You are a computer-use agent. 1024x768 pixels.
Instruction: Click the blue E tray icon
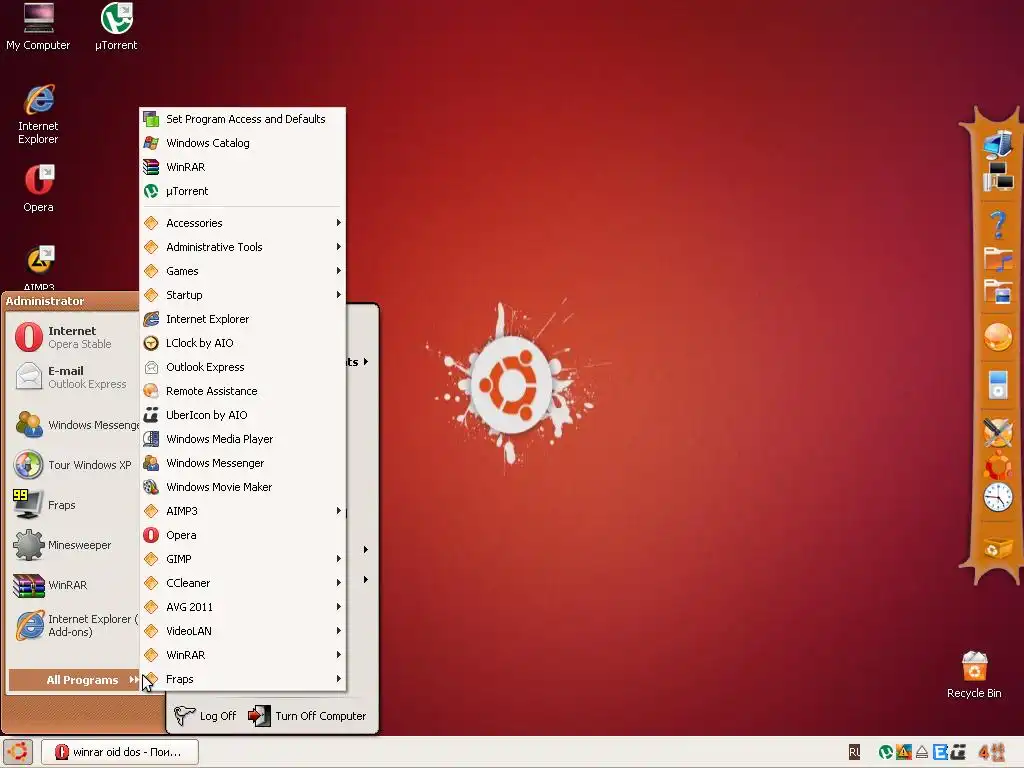(940, 752)
